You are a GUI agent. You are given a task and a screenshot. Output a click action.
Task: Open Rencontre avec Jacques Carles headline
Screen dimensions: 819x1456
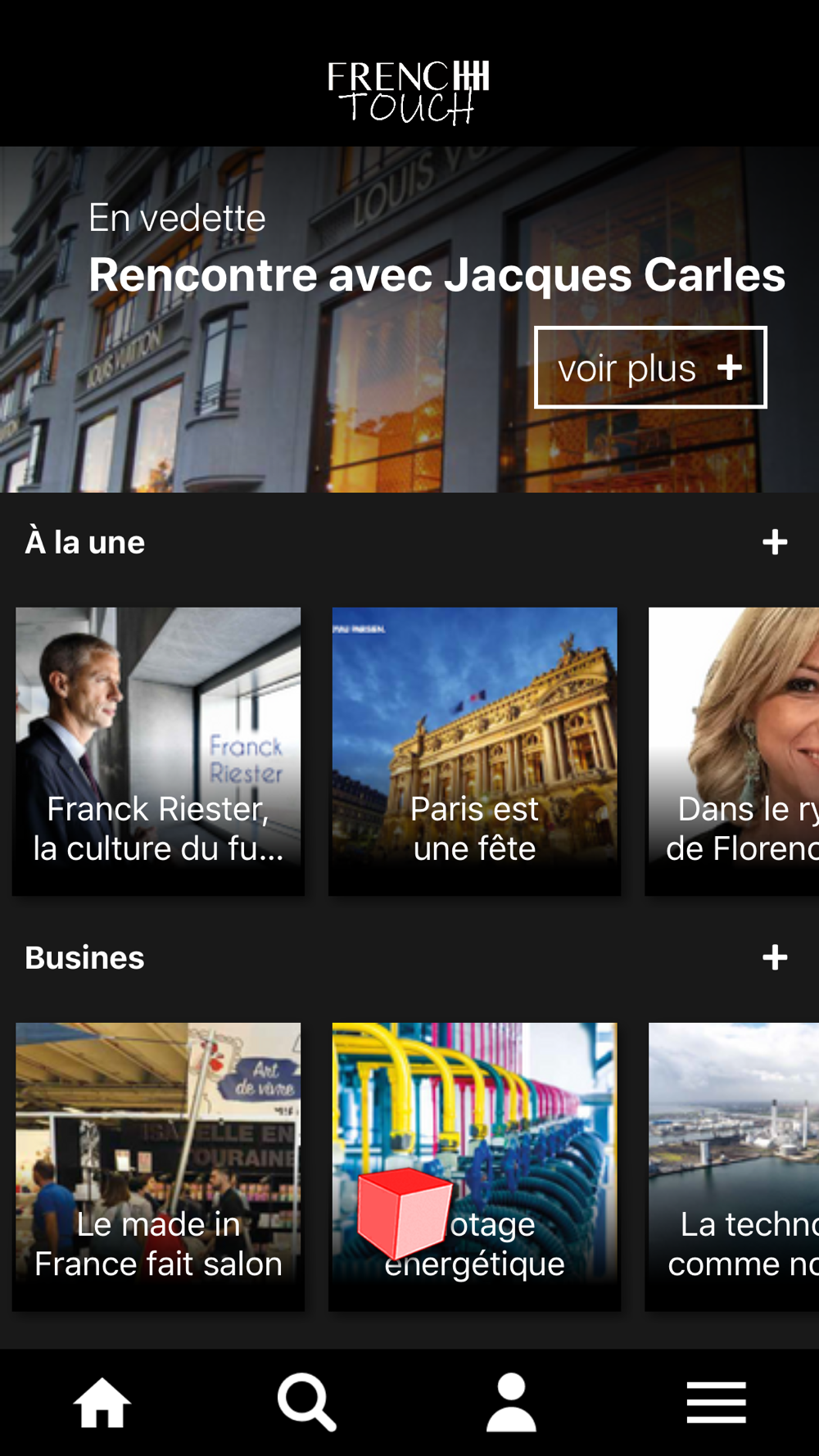coord(437,275)
